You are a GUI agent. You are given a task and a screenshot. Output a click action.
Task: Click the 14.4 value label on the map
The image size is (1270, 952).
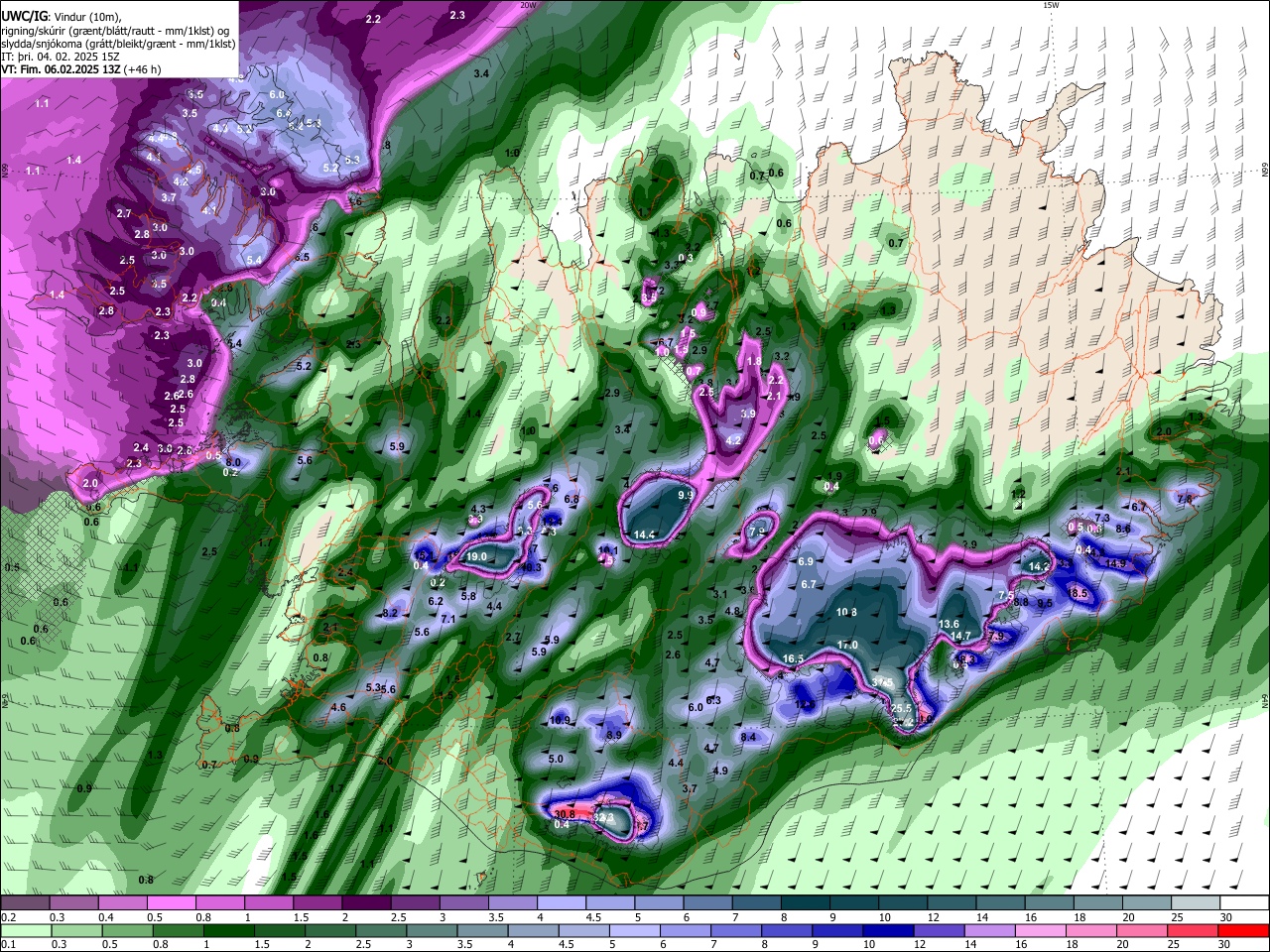pyautogui.click(x=645, y=535)
